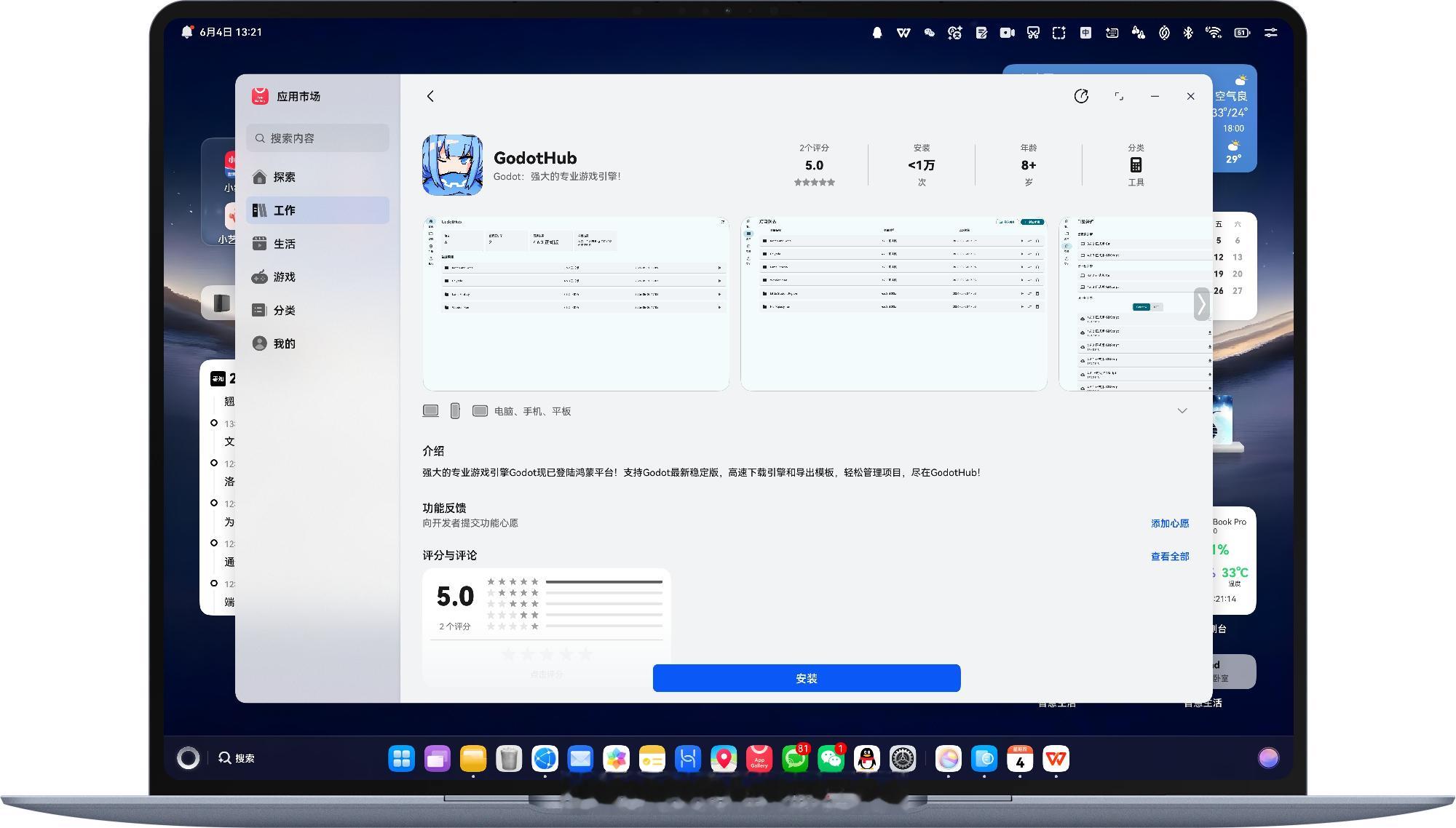This screenshot has width=1456, height=828.
Task: Launch the browser from dock
Action: (545, 759)
